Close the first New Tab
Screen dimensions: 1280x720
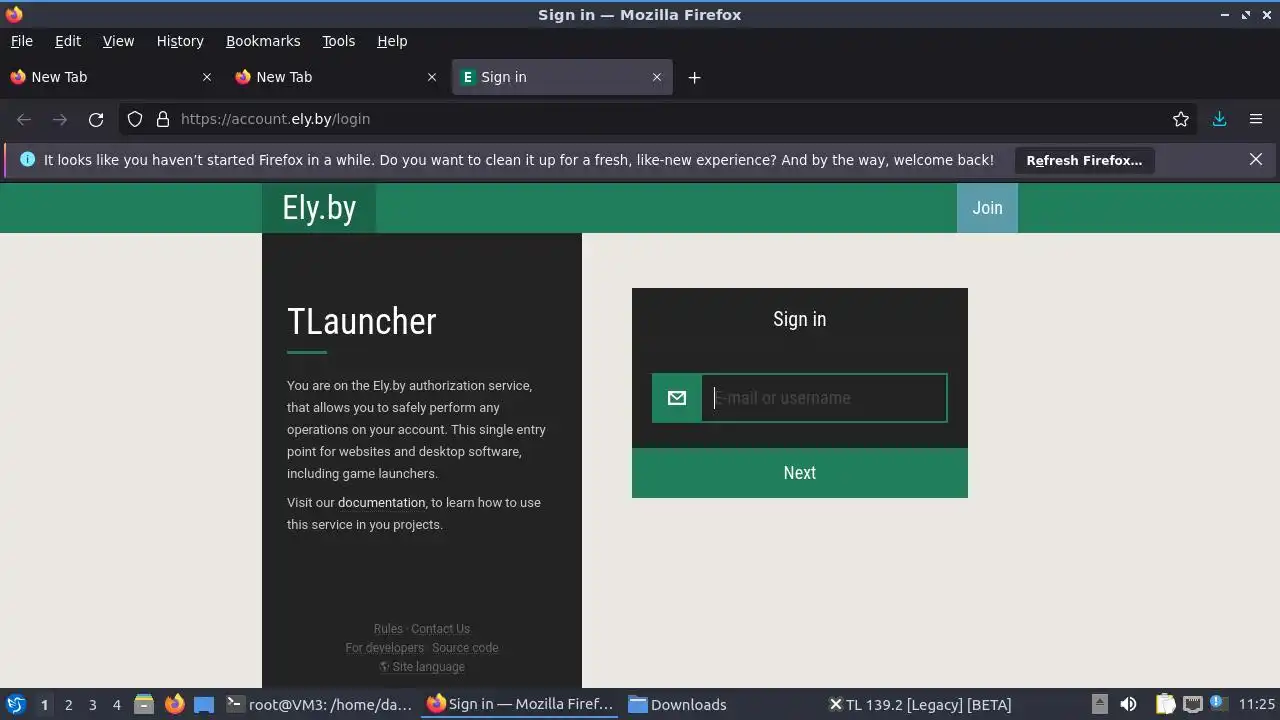coord(207,77)
